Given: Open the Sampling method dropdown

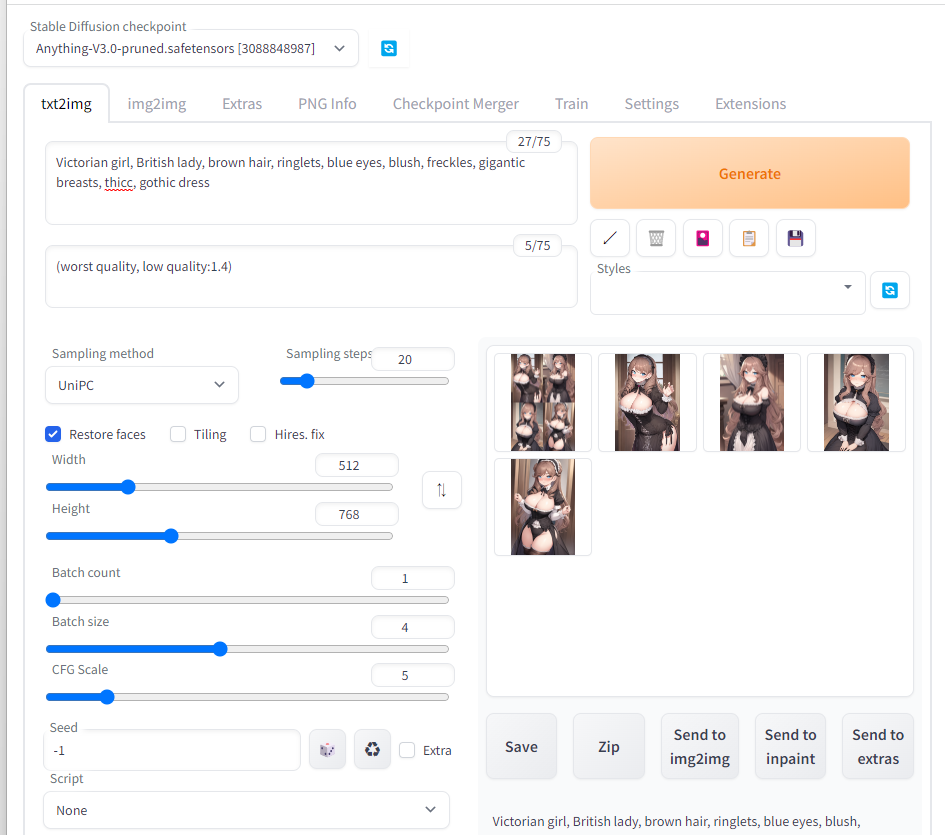Looking at the screenshot, I should tap(142, 385).
